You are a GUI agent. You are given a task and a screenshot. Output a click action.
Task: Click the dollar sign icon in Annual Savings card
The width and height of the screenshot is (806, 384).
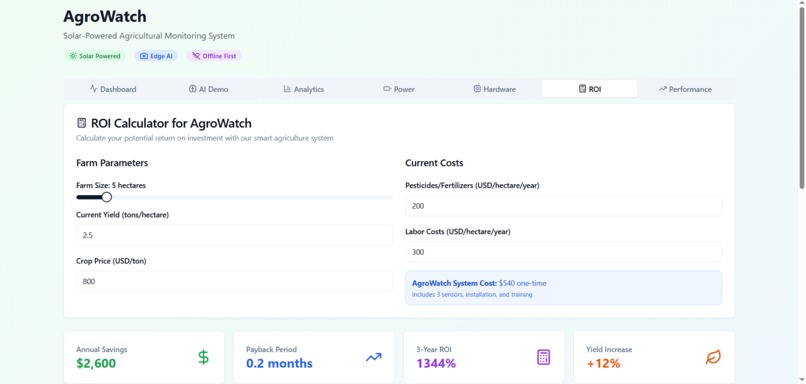(204, 357)
